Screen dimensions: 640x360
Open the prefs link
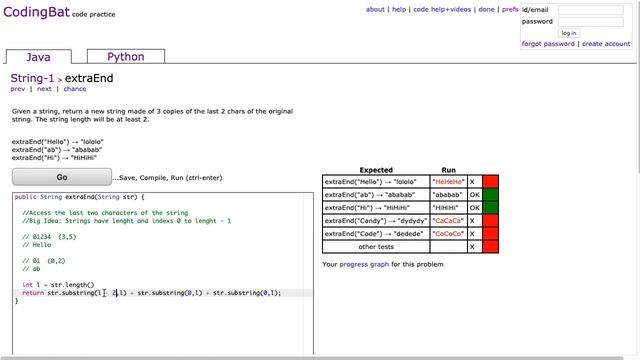point(510,9)
